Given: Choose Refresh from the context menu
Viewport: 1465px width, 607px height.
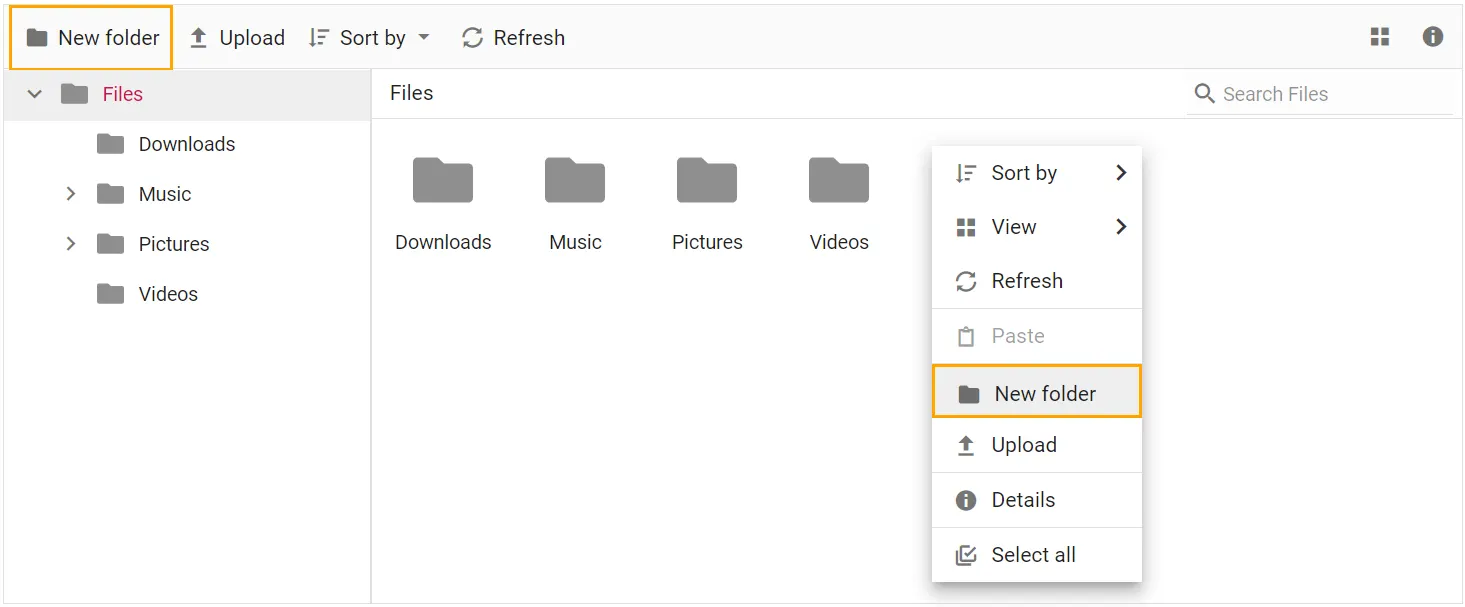Looking at the screenshot, I should pos(1037,281).
